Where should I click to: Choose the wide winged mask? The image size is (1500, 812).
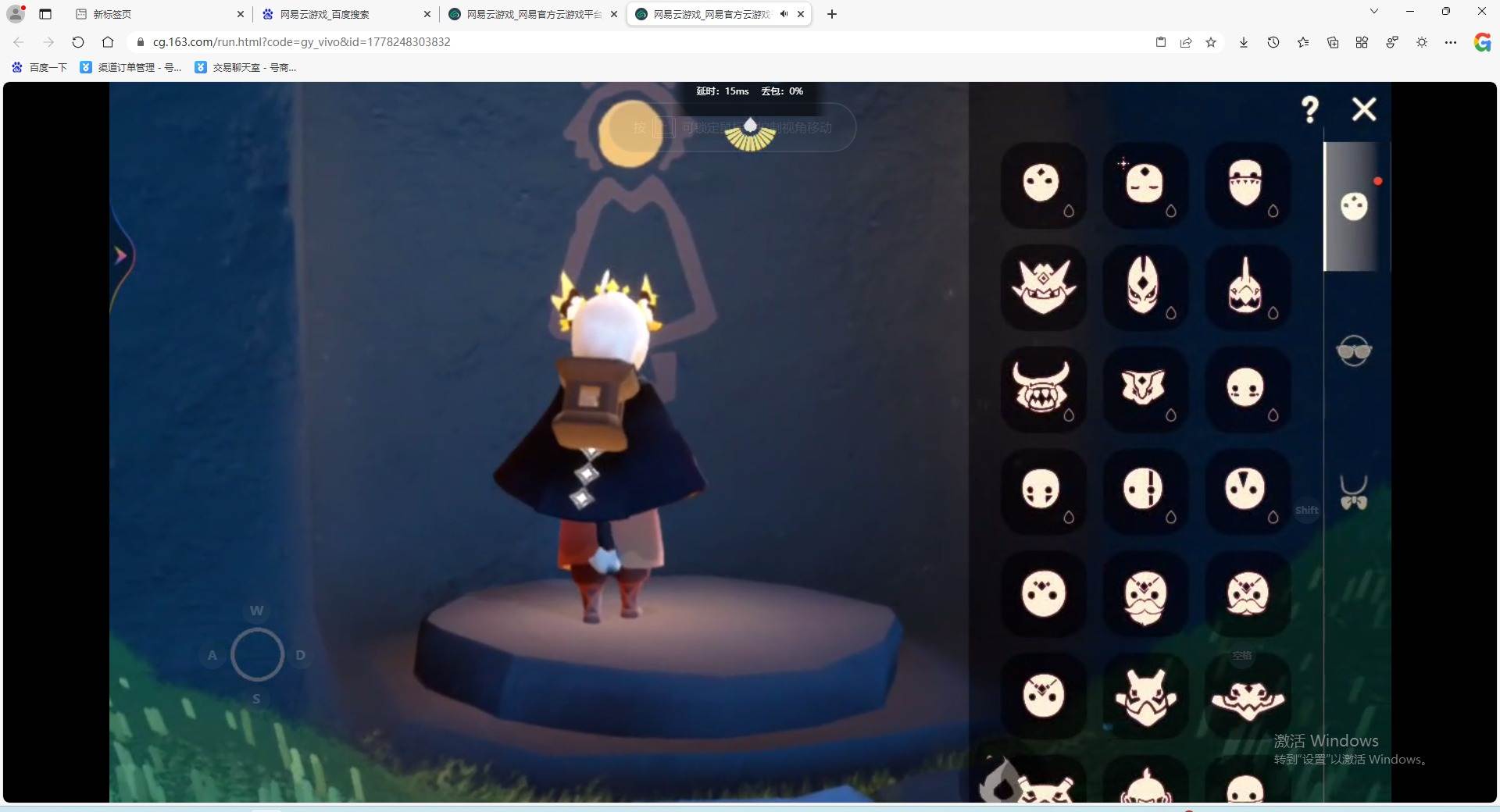pos(1247,696)
